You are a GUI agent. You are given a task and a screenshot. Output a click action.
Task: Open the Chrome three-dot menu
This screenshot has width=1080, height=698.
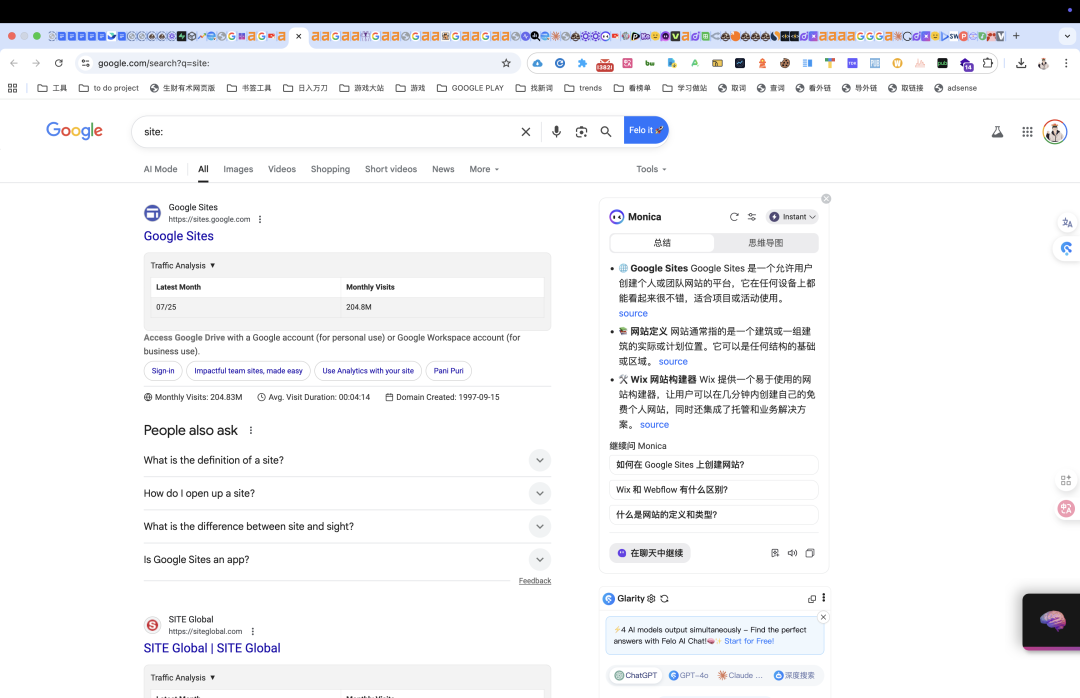[x=1066, y=63]
